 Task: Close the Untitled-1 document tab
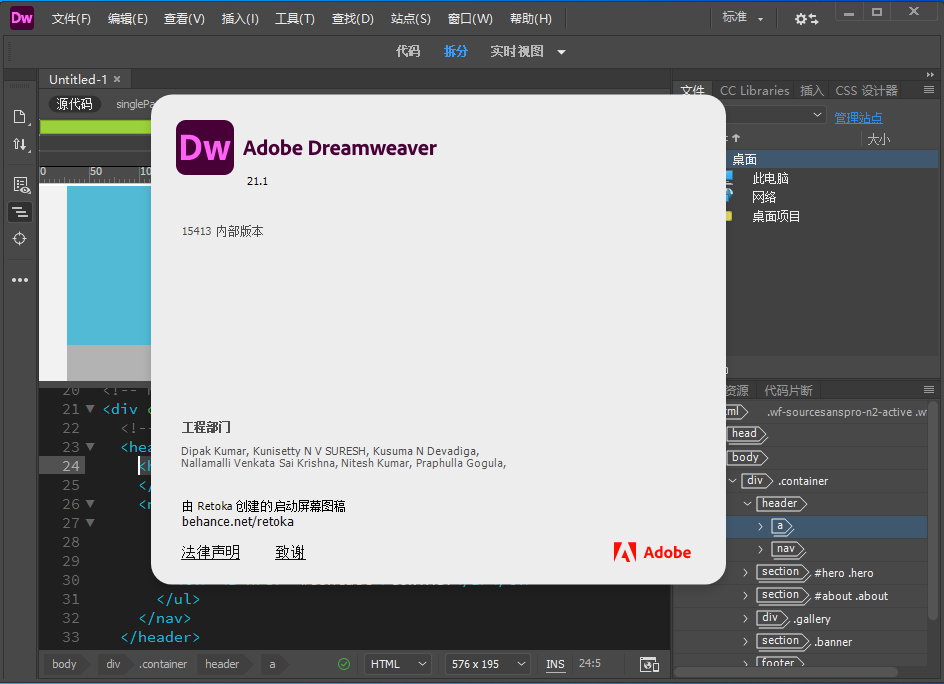tap(117, 79)
